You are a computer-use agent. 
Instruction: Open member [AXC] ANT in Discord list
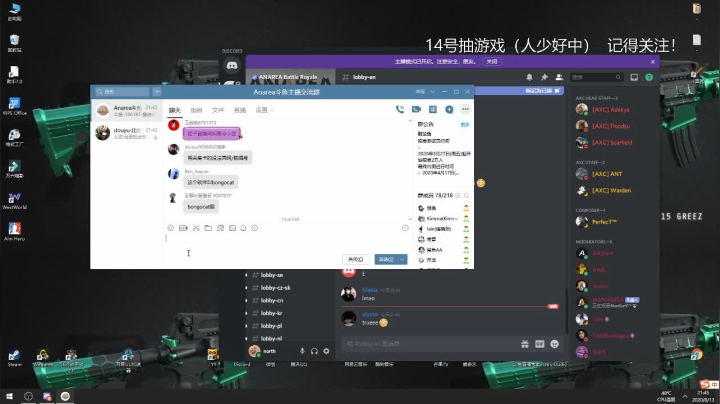pos(607,174)
